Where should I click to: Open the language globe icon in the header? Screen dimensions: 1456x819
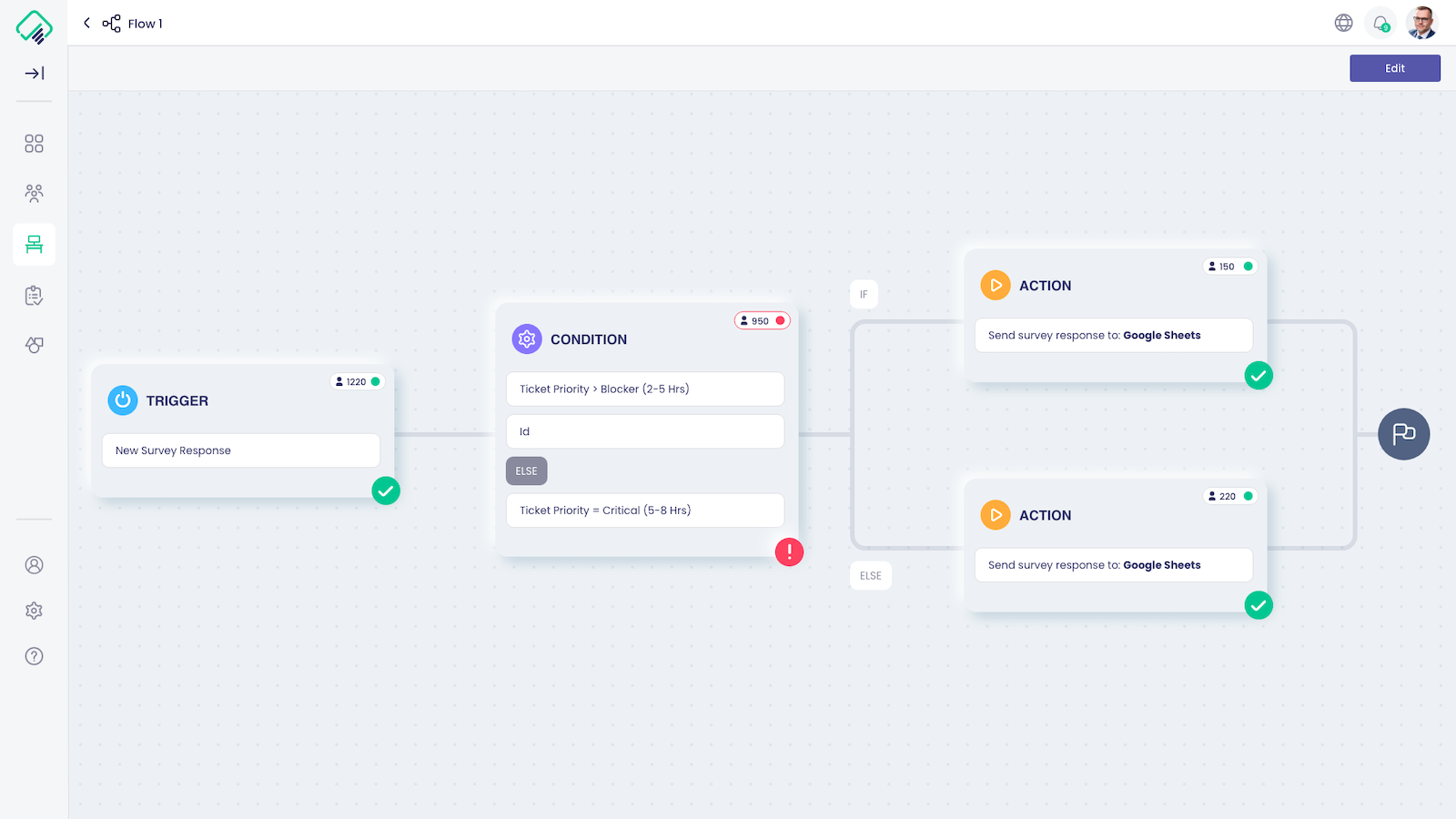coord(1344,23)
